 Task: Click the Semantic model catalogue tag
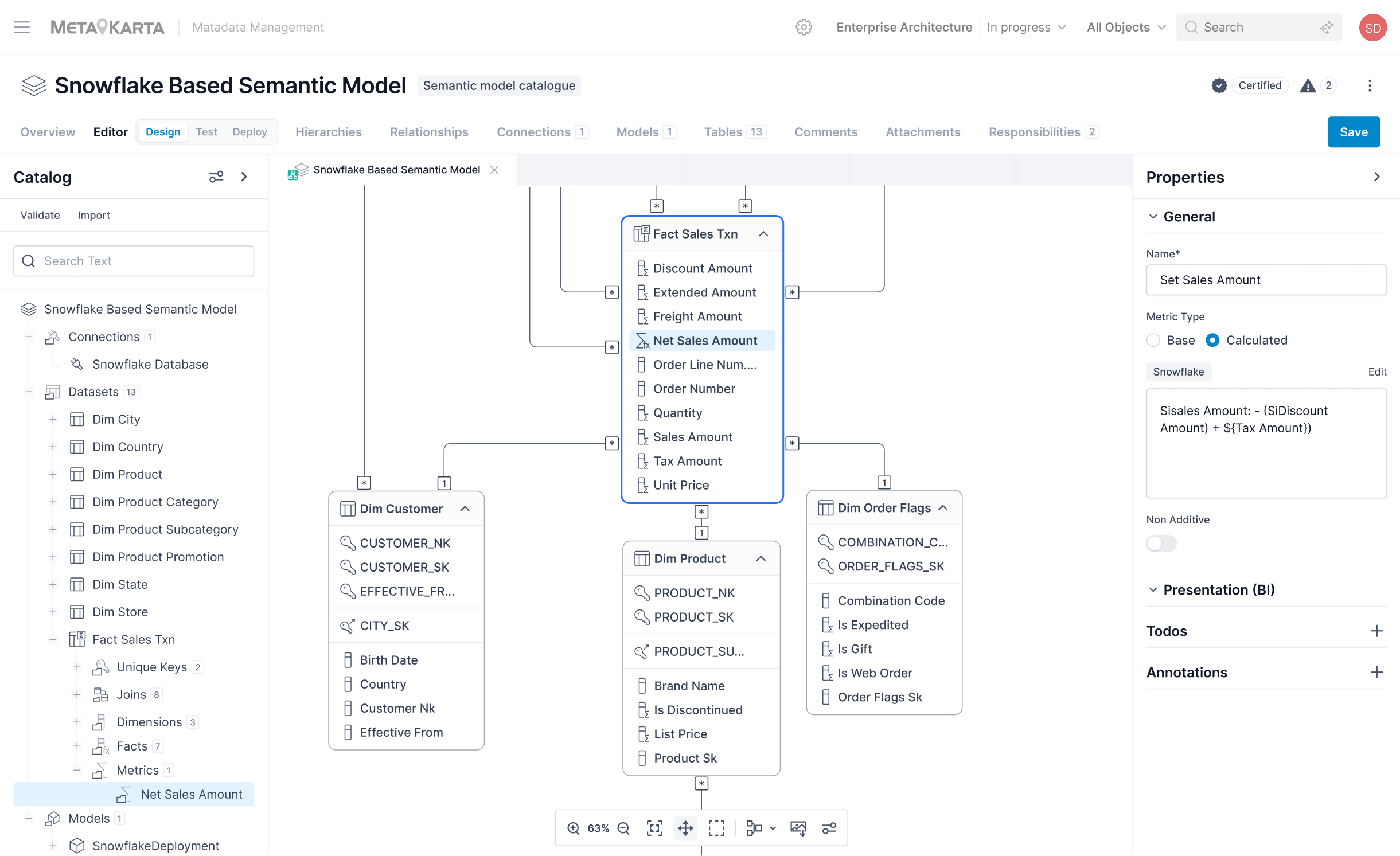coord(499,85)
